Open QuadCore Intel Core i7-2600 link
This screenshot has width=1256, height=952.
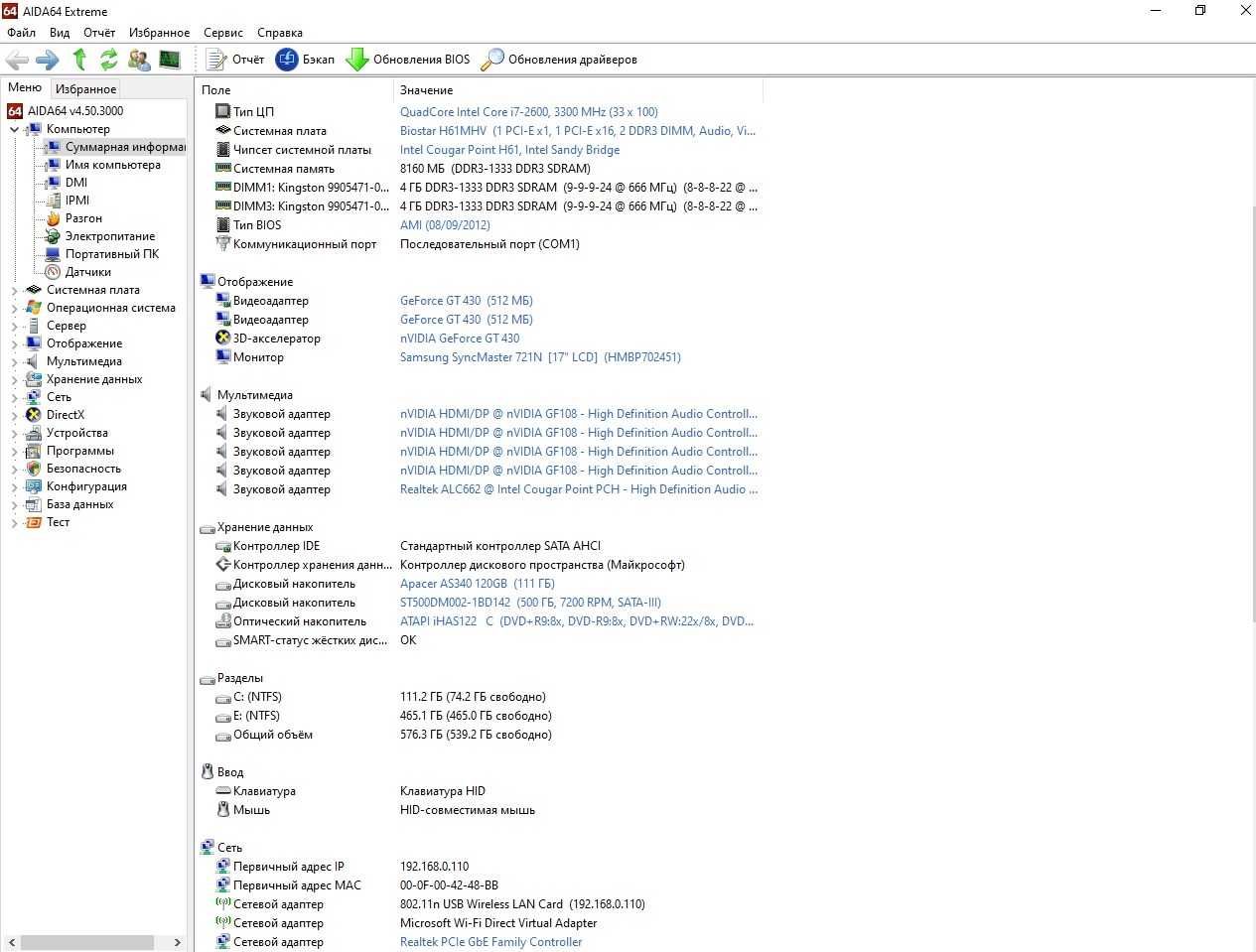[x=528, y=112]
